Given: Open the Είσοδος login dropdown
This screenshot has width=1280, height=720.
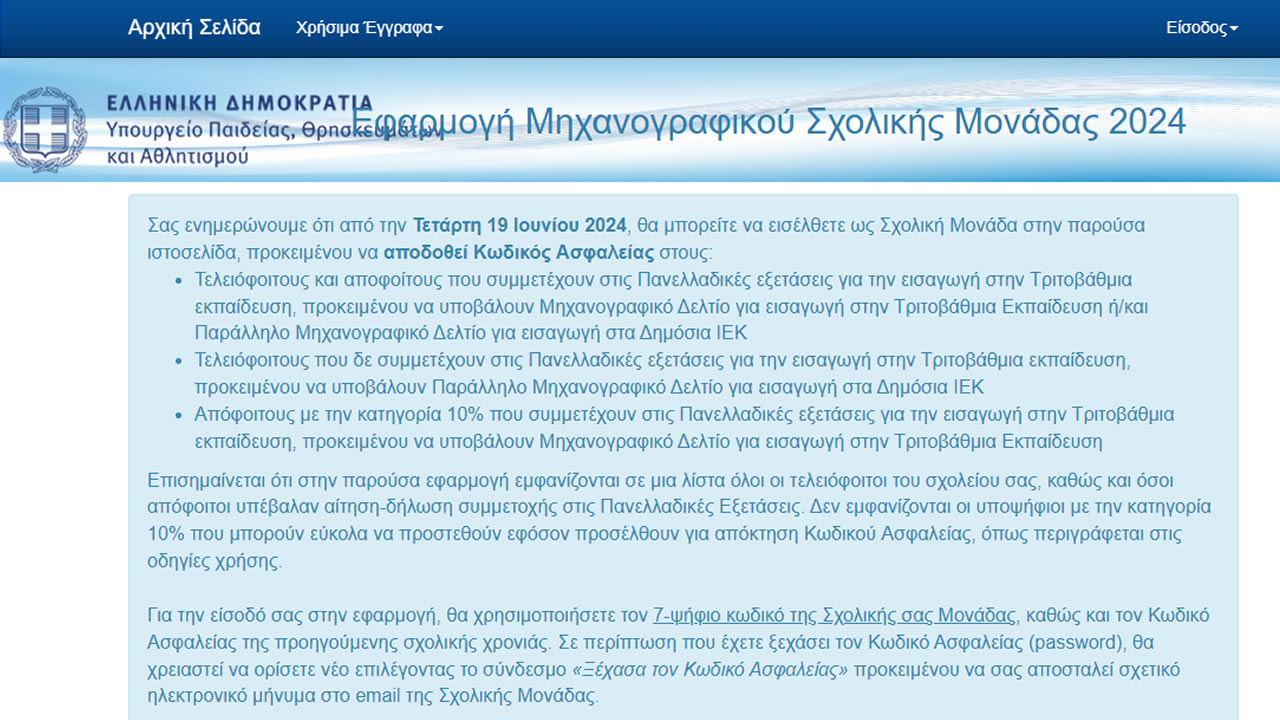Looking at the screenshot, I should 1201,28.
